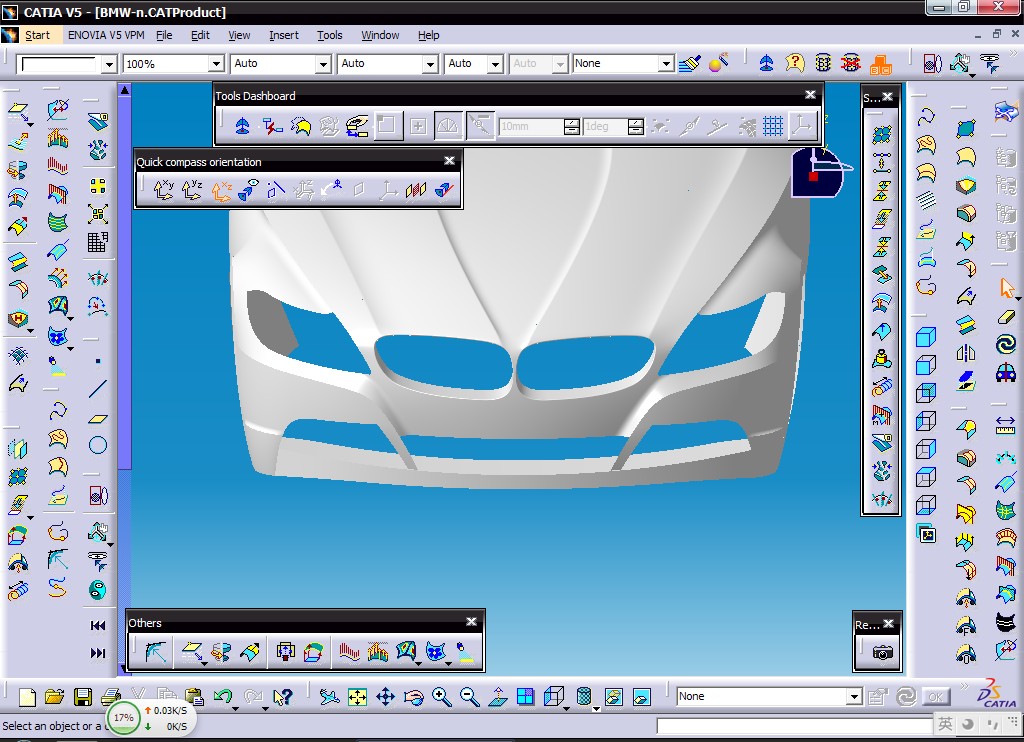Click the rewind double-arrow button
Image resolution: width=1024 pixels, height=742 pixels.
click(98, 626)
